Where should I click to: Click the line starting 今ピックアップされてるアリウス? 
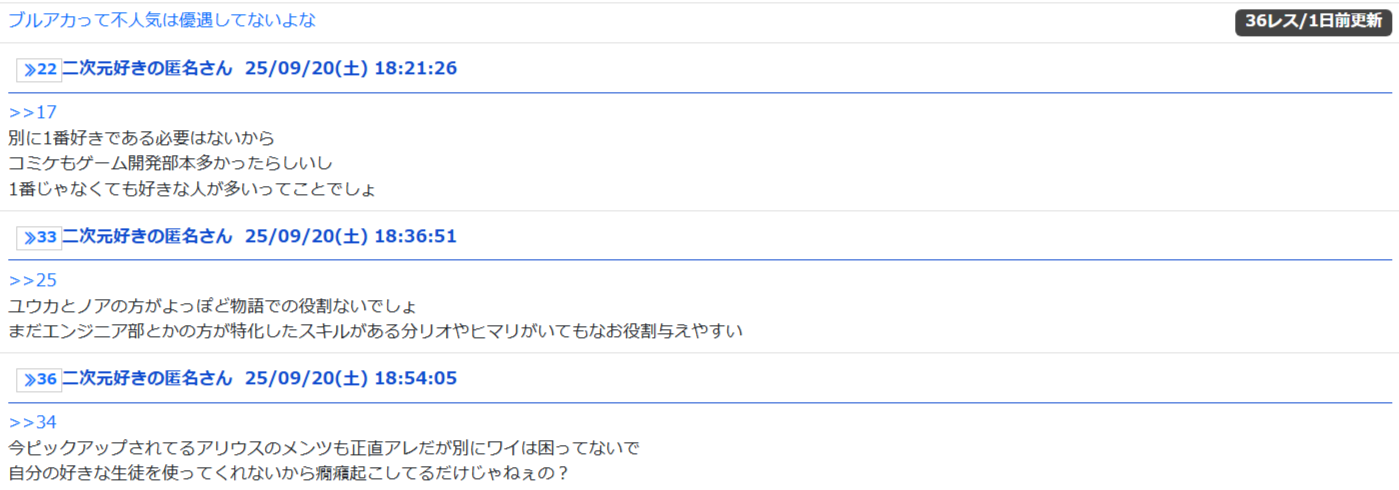(x=323, y=448)
